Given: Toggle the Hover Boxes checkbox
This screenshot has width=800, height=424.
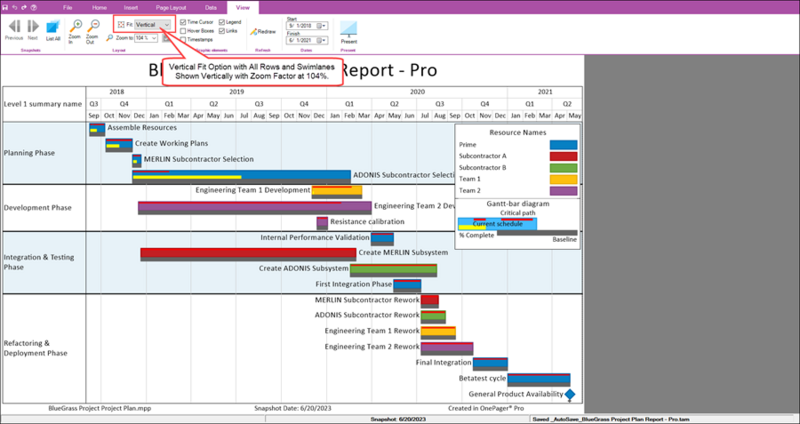Looking at the screenshot, I should (x=183, y=31).
